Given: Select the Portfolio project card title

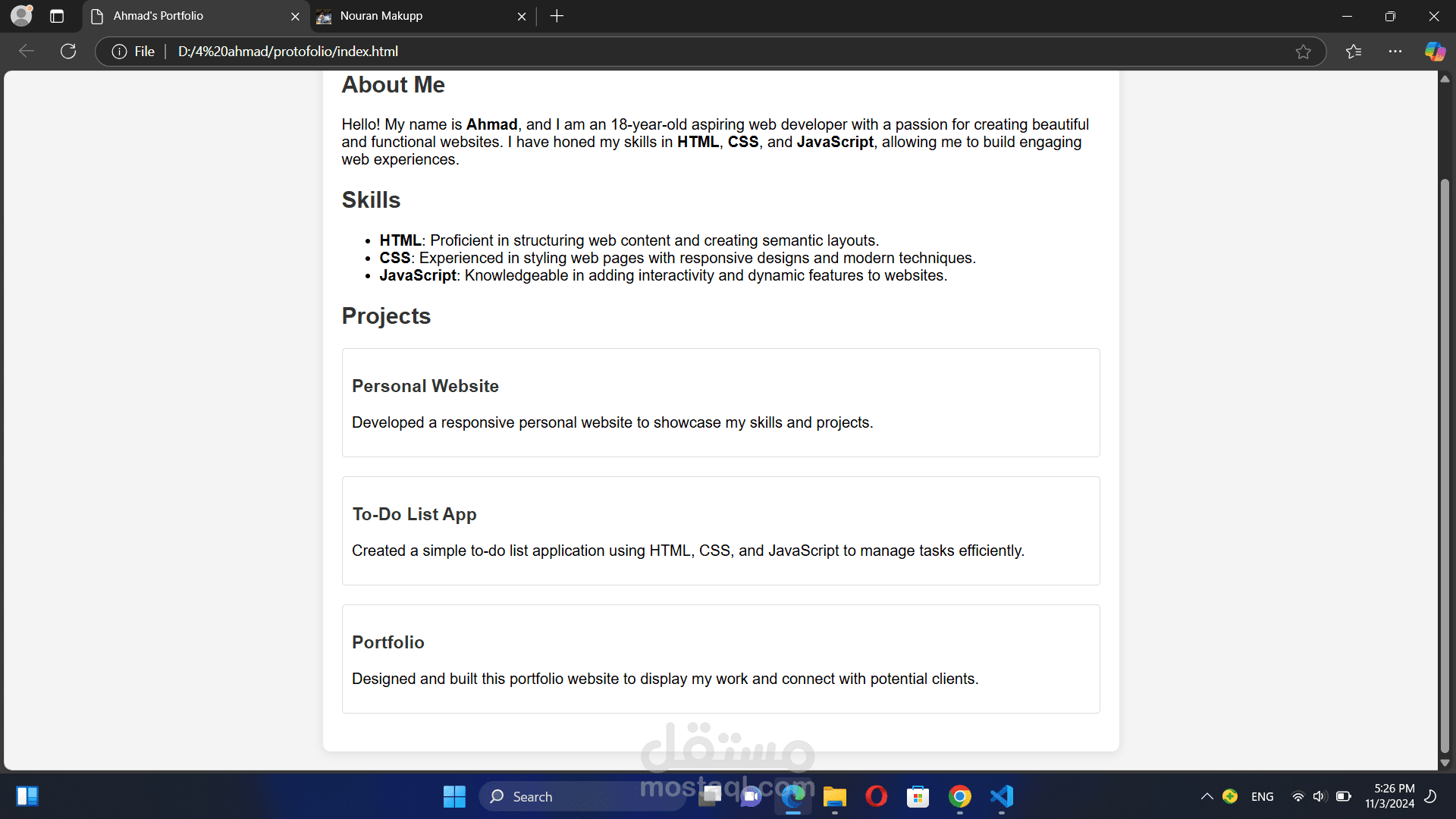Looking at the screenshot, I should [388, 642].
